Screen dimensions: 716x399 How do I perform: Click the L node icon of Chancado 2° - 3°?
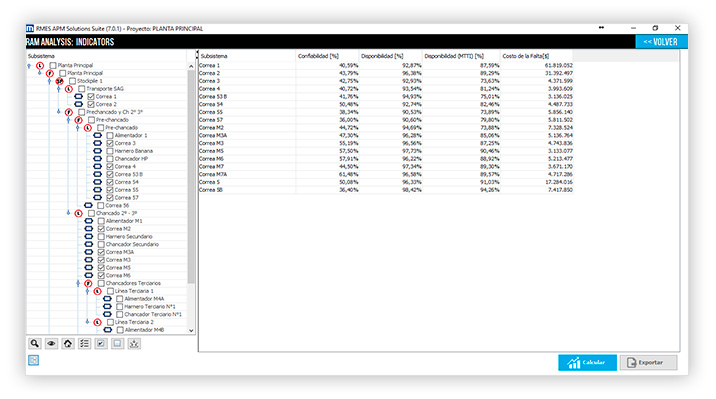pyautogui.click(x=79, y=213)
